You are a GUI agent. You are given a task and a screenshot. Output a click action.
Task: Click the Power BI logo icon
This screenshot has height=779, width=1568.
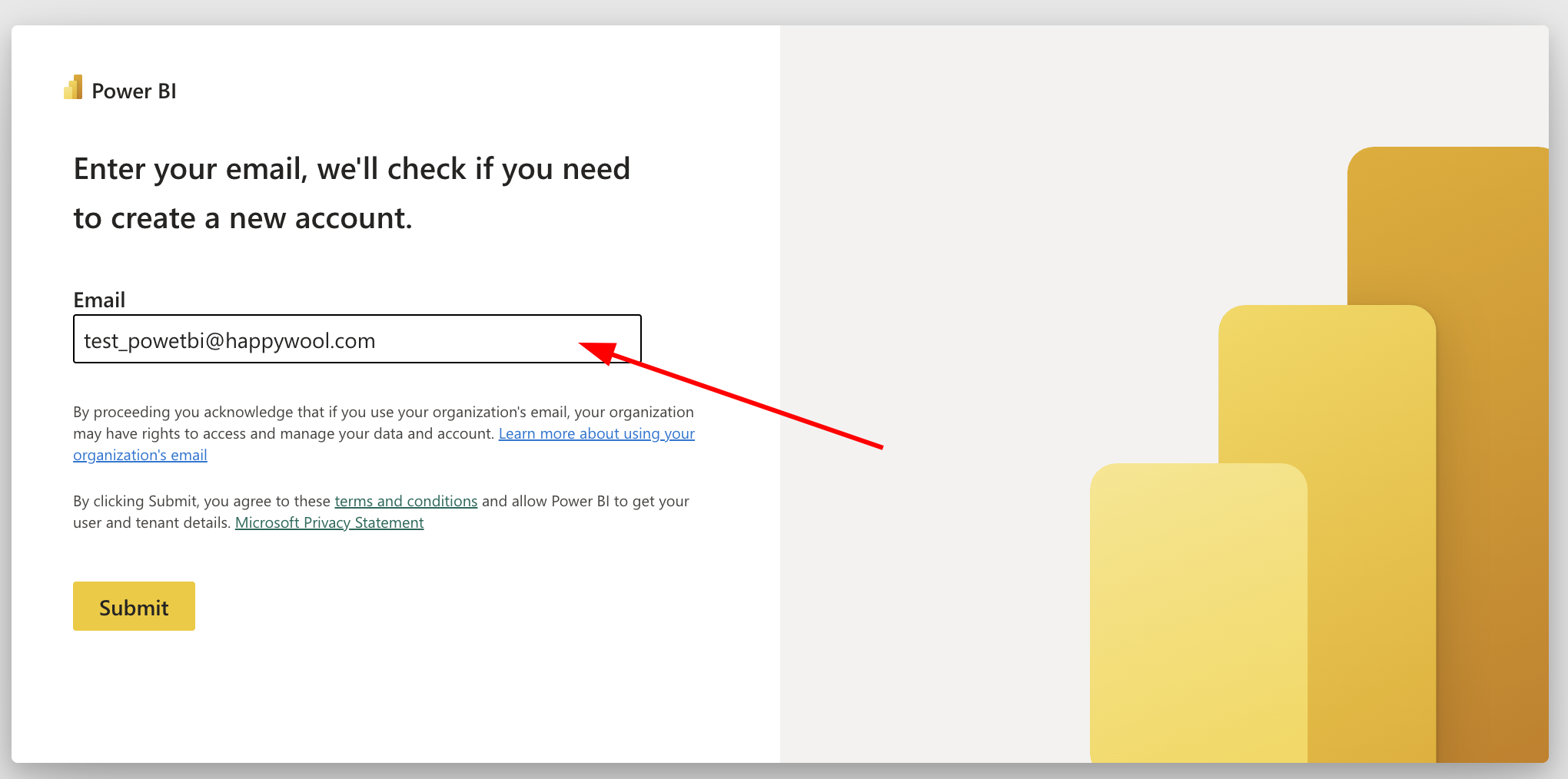coord(73,88)
